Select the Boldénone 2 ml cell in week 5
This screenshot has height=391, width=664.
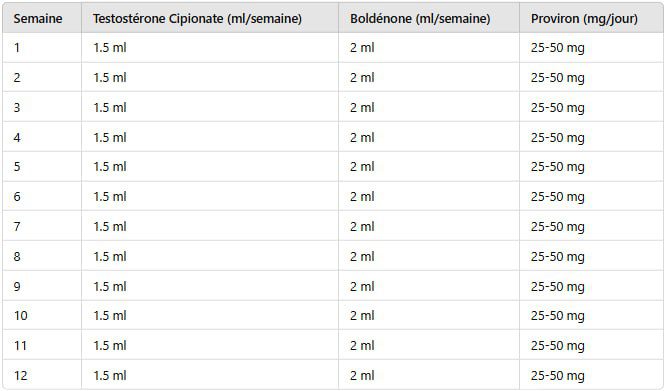(429, 166)
